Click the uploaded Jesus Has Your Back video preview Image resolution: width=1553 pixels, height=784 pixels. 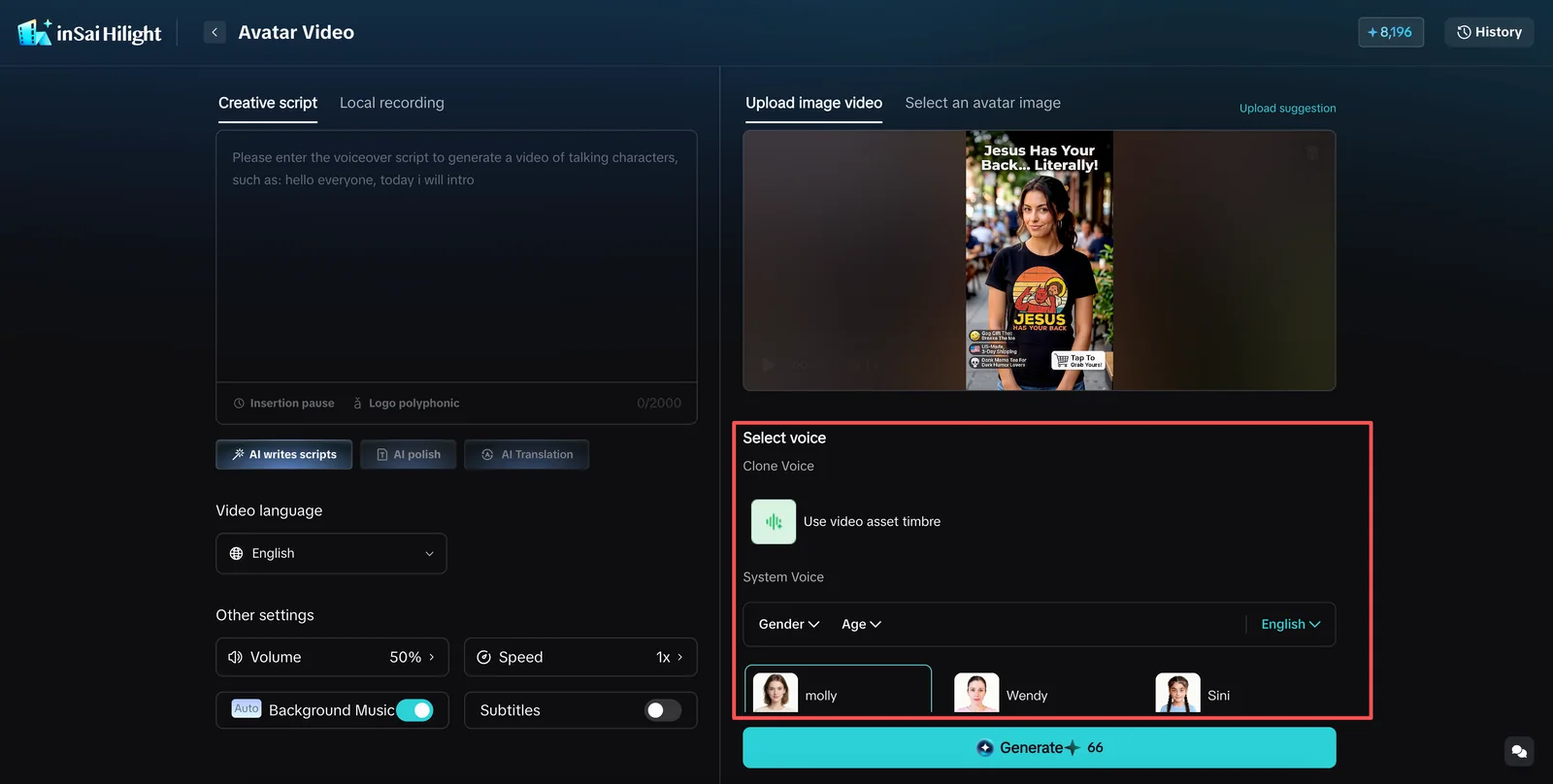1039,260
